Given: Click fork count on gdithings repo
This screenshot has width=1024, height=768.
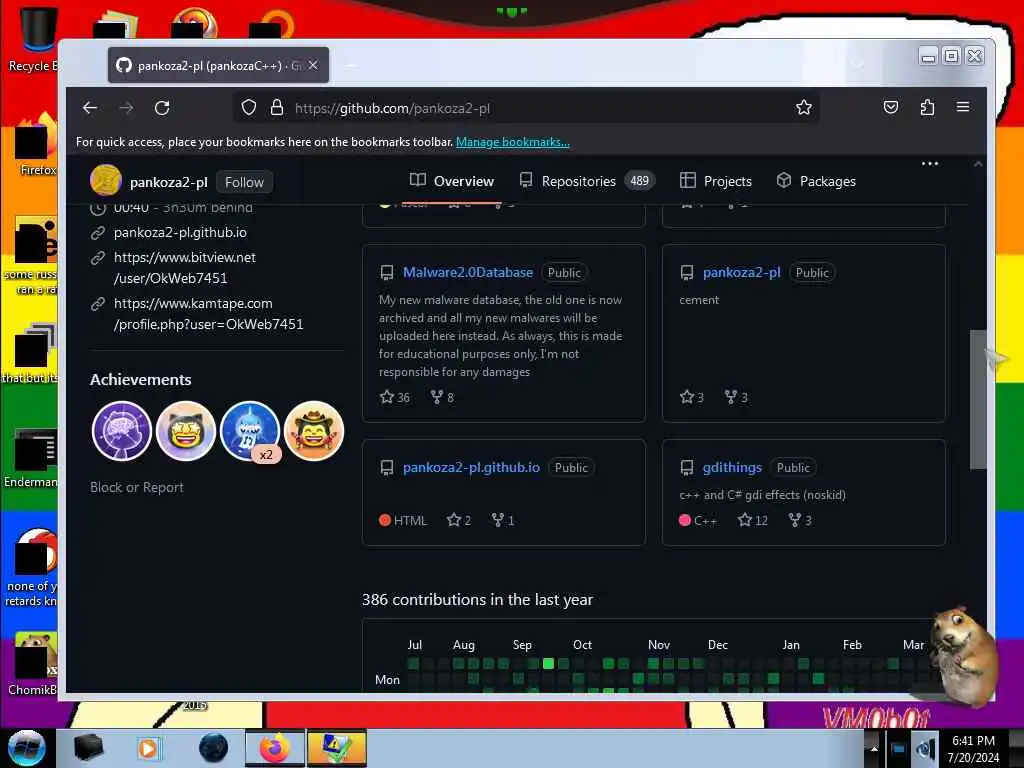Looking at the screenshot, I should pyautogui.click(x=800, y=520).
